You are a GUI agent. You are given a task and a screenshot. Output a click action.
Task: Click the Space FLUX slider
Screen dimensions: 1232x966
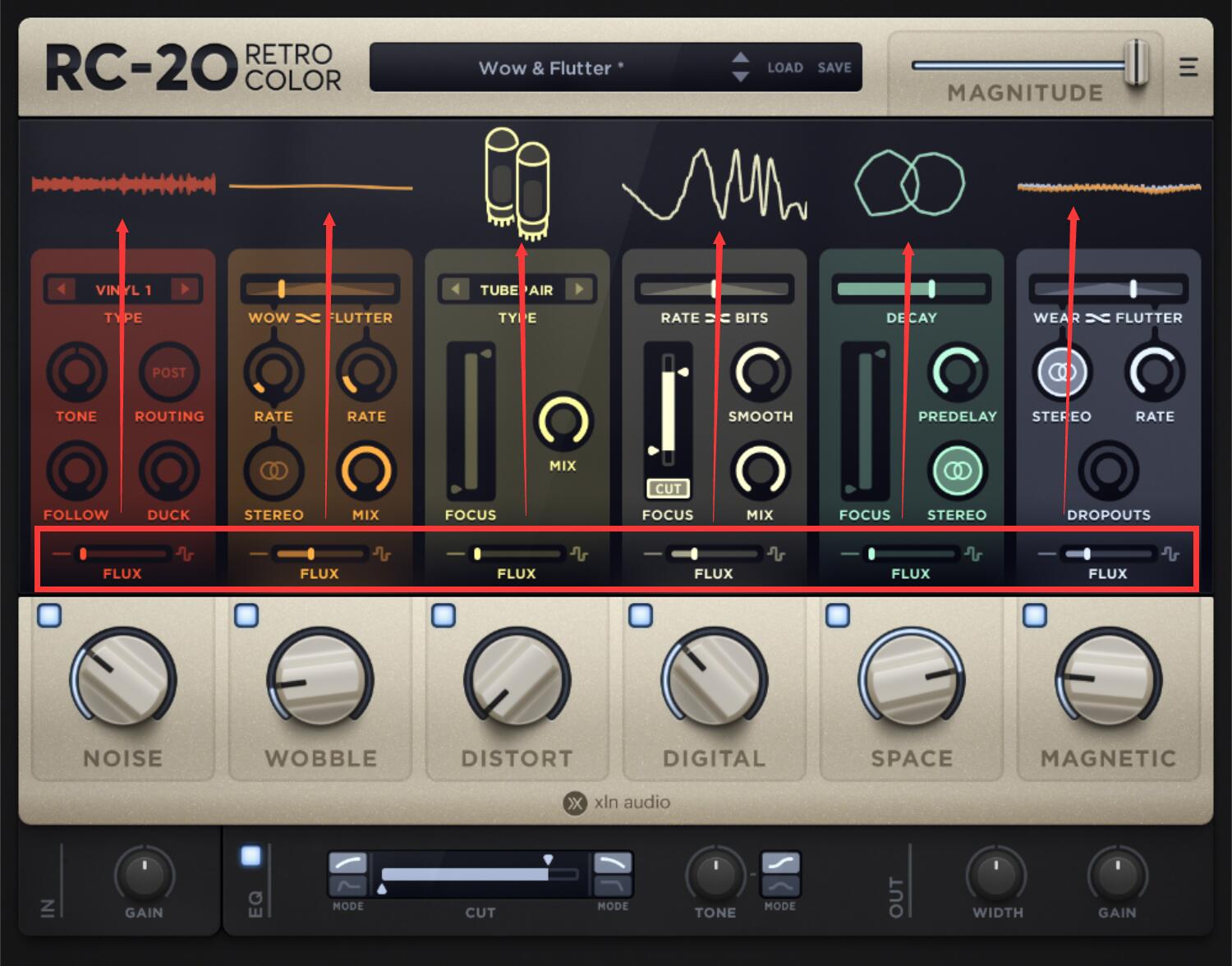pos(911,554)
